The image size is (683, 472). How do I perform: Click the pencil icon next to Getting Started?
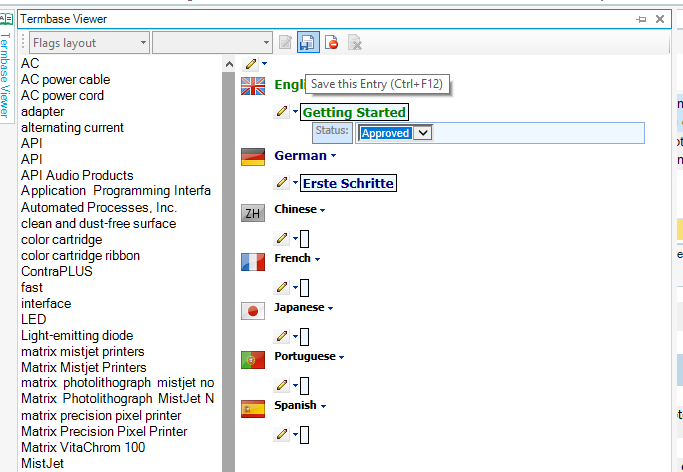(x=283, y=112)
